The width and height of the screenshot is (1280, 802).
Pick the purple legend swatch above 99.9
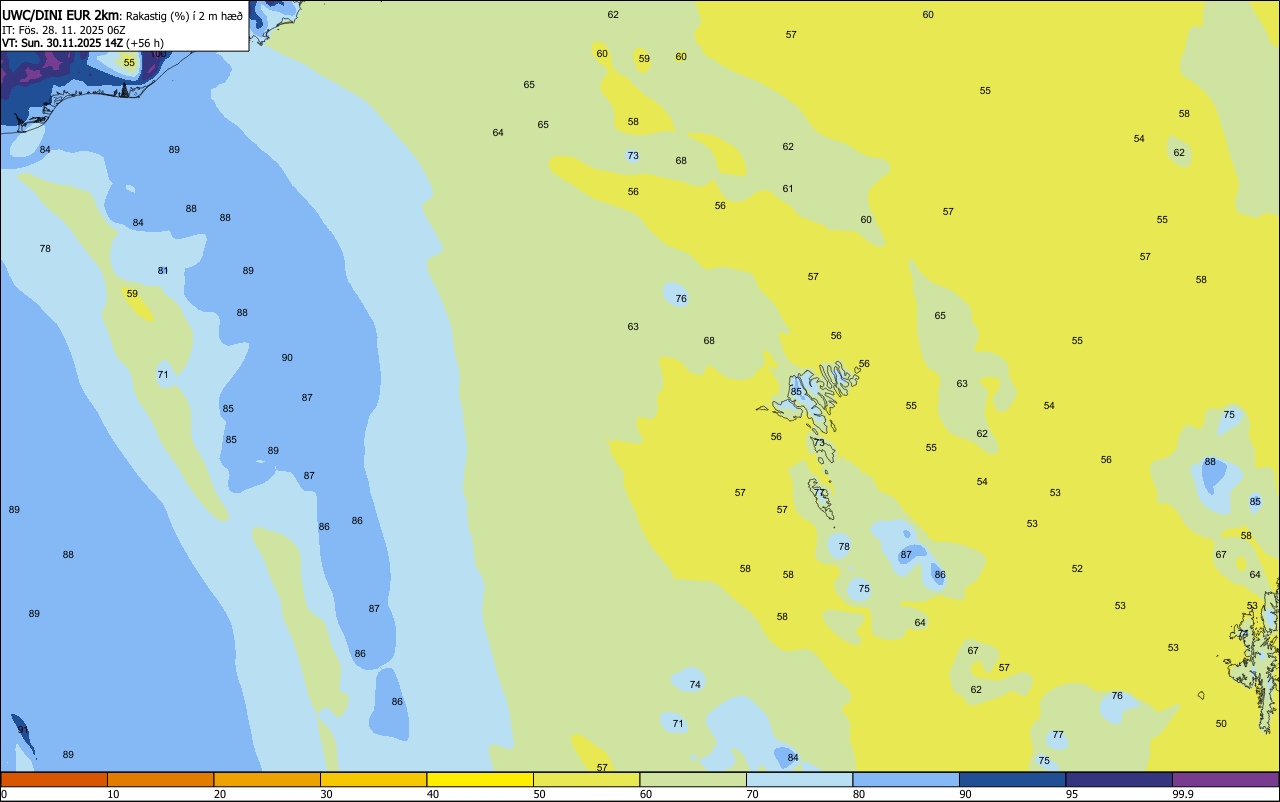point(1225,779)
